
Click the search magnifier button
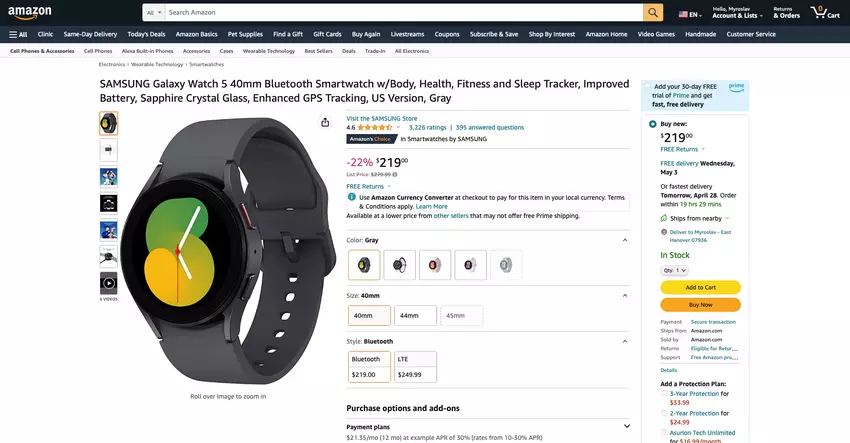click(653, 13)
